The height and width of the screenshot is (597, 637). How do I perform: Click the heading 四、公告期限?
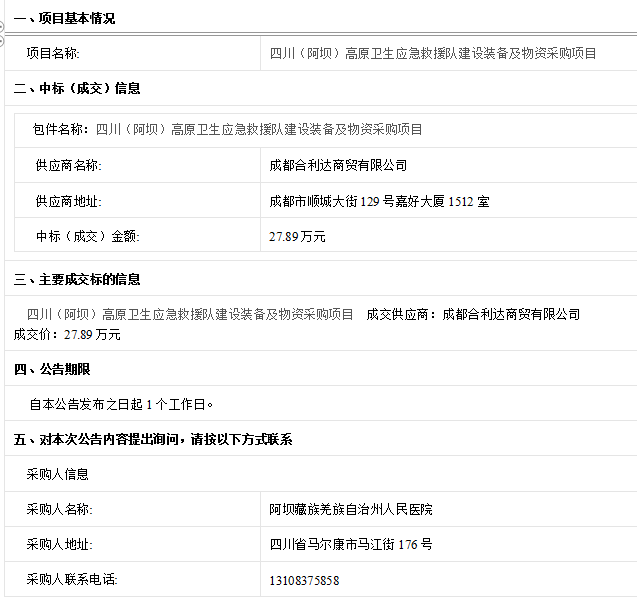[52, 369]
